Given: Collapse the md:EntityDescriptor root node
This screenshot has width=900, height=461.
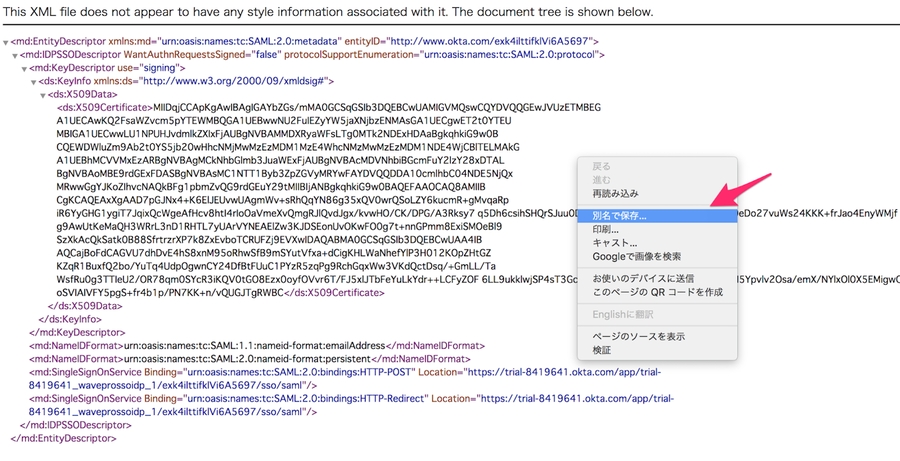Looking at the screenshot, I should click(x=6, y=41).
